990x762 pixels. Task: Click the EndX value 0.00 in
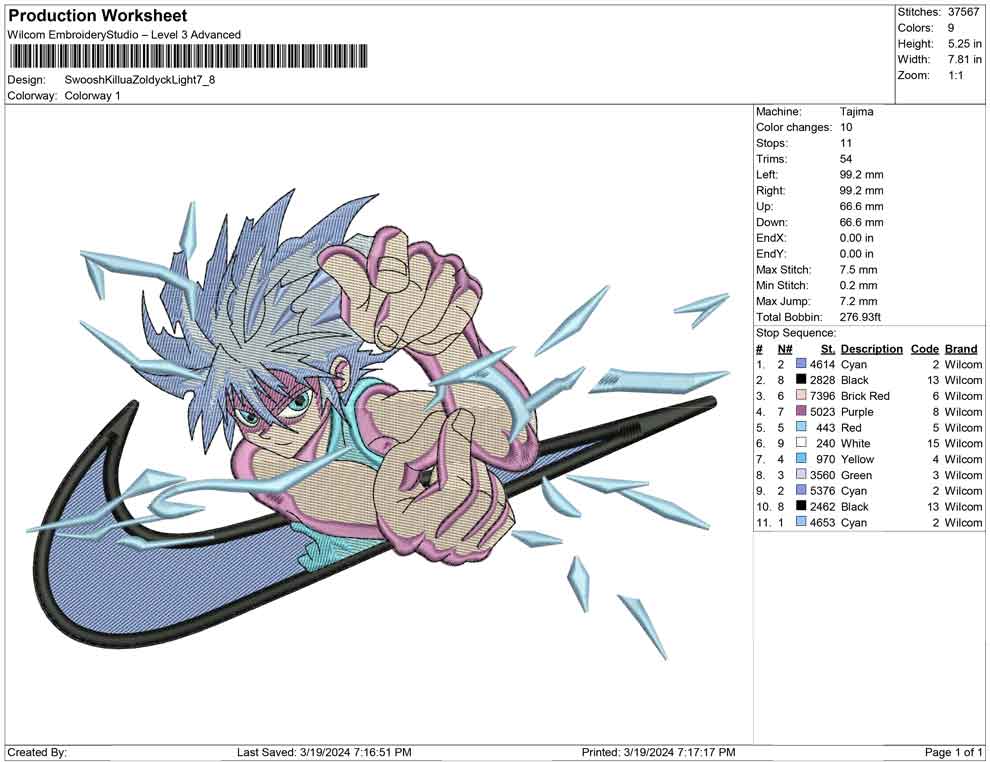857,238
